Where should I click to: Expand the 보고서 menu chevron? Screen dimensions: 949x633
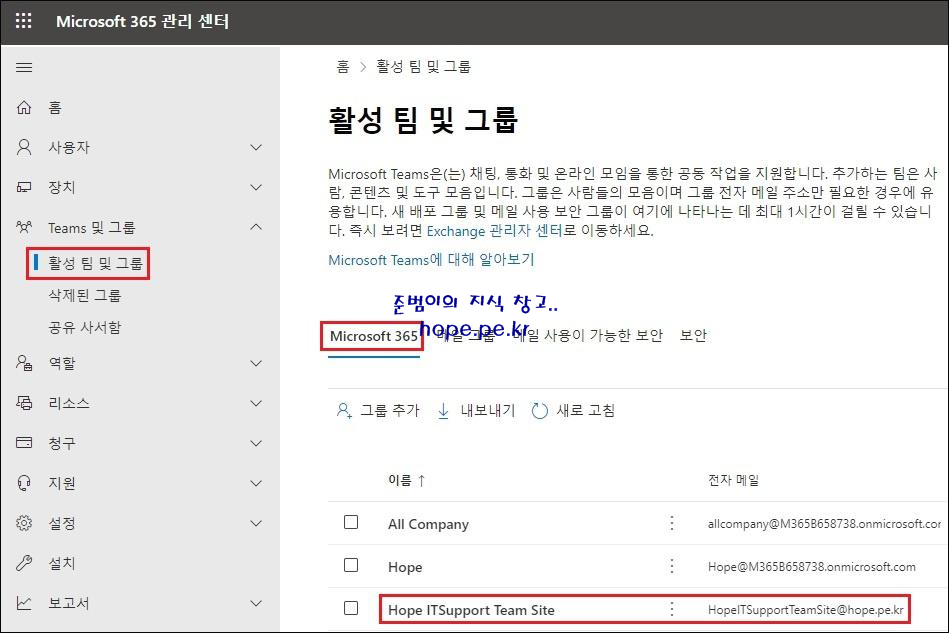[x=256, y=603]
